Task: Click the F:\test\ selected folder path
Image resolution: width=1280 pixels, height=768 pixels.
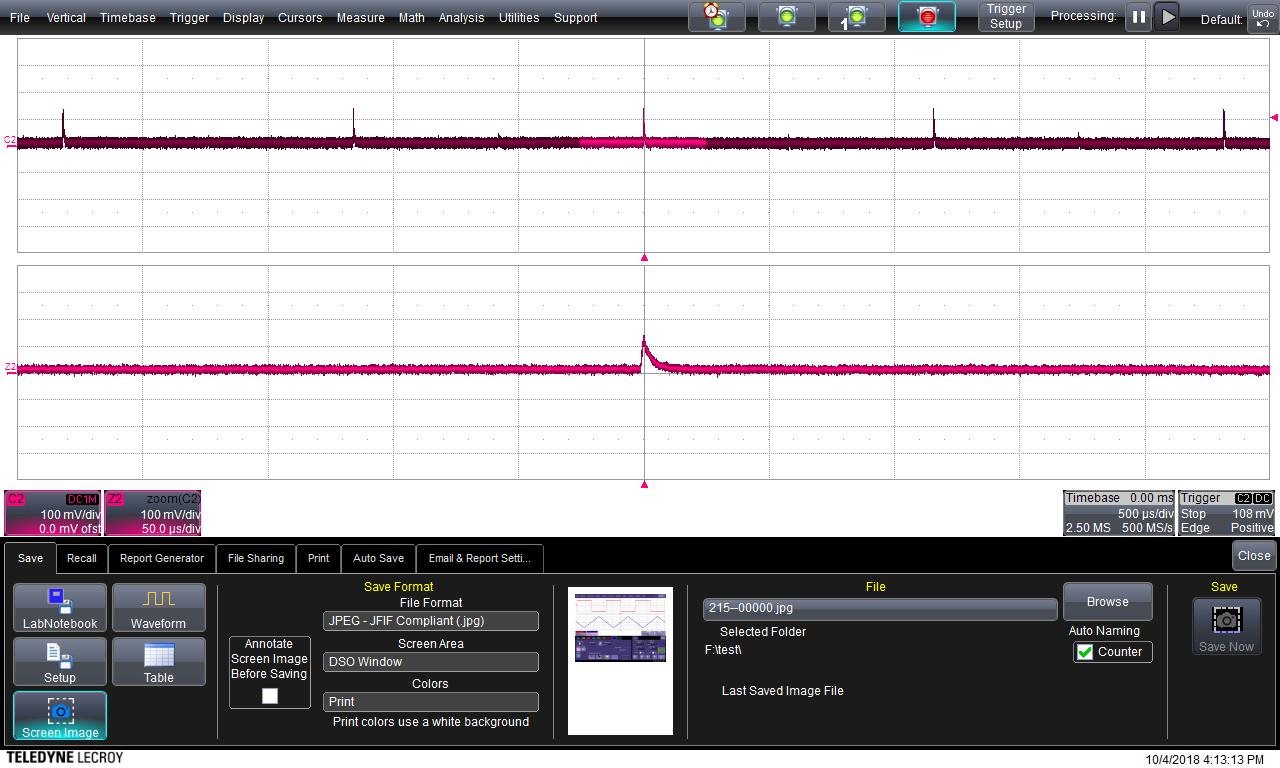Action: [723, 650]
